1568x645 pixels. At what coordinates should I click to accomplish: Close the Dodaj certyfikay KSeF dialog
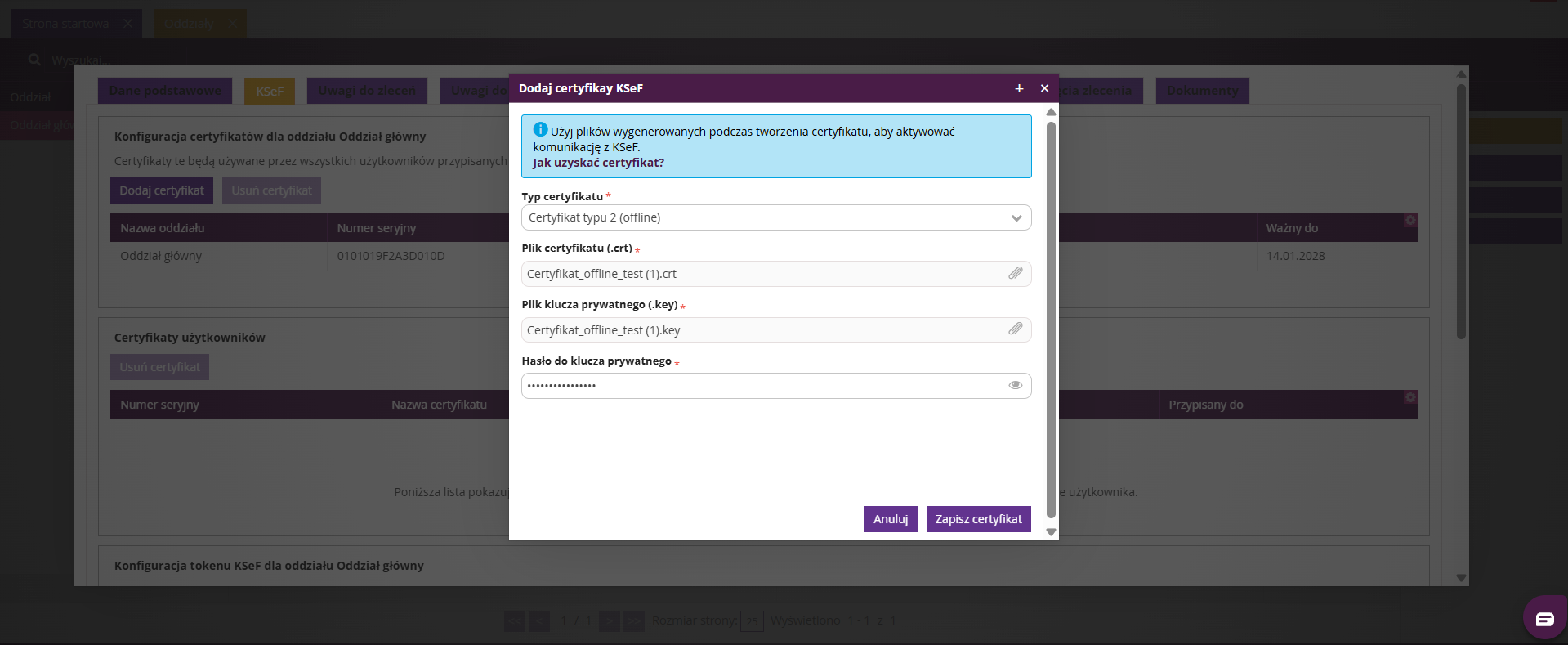point(1044,88)
